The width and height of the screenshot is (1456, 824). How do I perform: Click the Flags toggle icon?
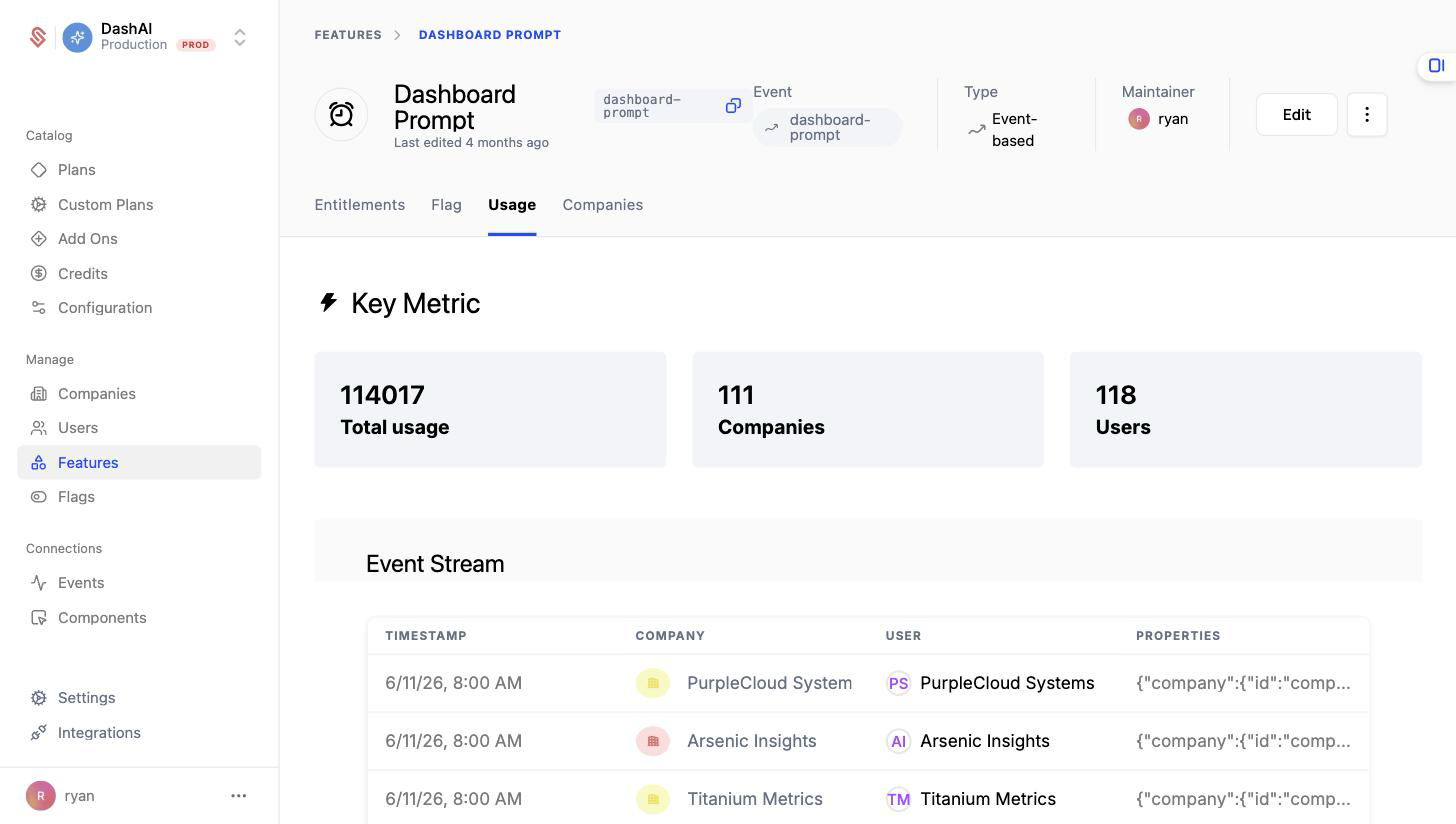(x=39, y=497)
